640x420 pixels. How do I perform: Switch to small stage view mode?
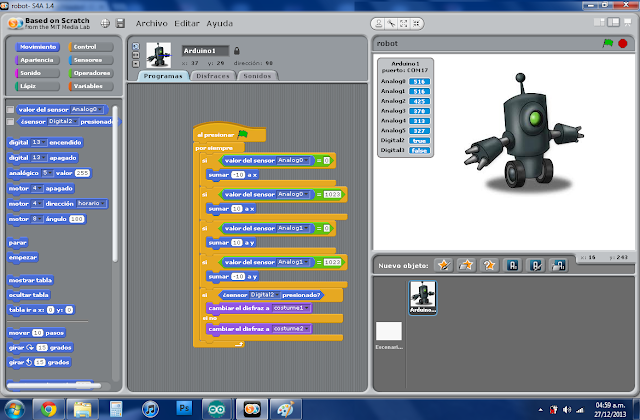coord(599,22)
